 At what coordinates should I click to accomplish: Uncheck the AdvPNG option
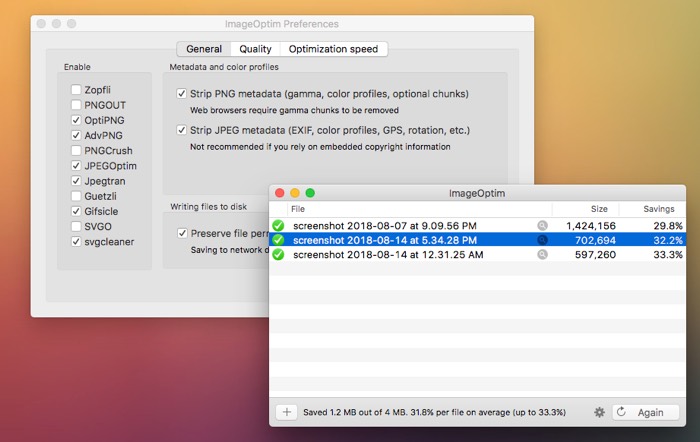[x=76, y=135]
